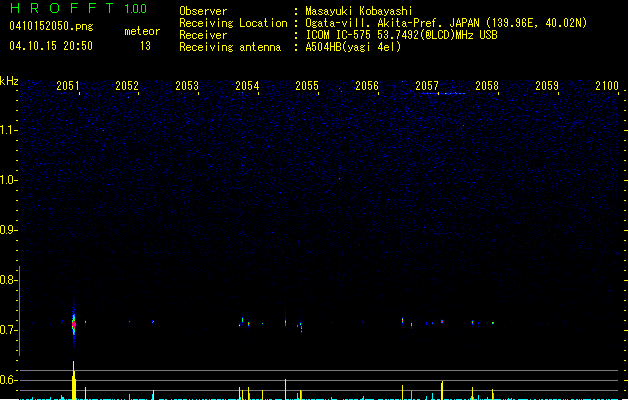Click frequency axis label 0.8
Image resolution: width=629 pixels, height=400 pixels.
coord(8,280)
